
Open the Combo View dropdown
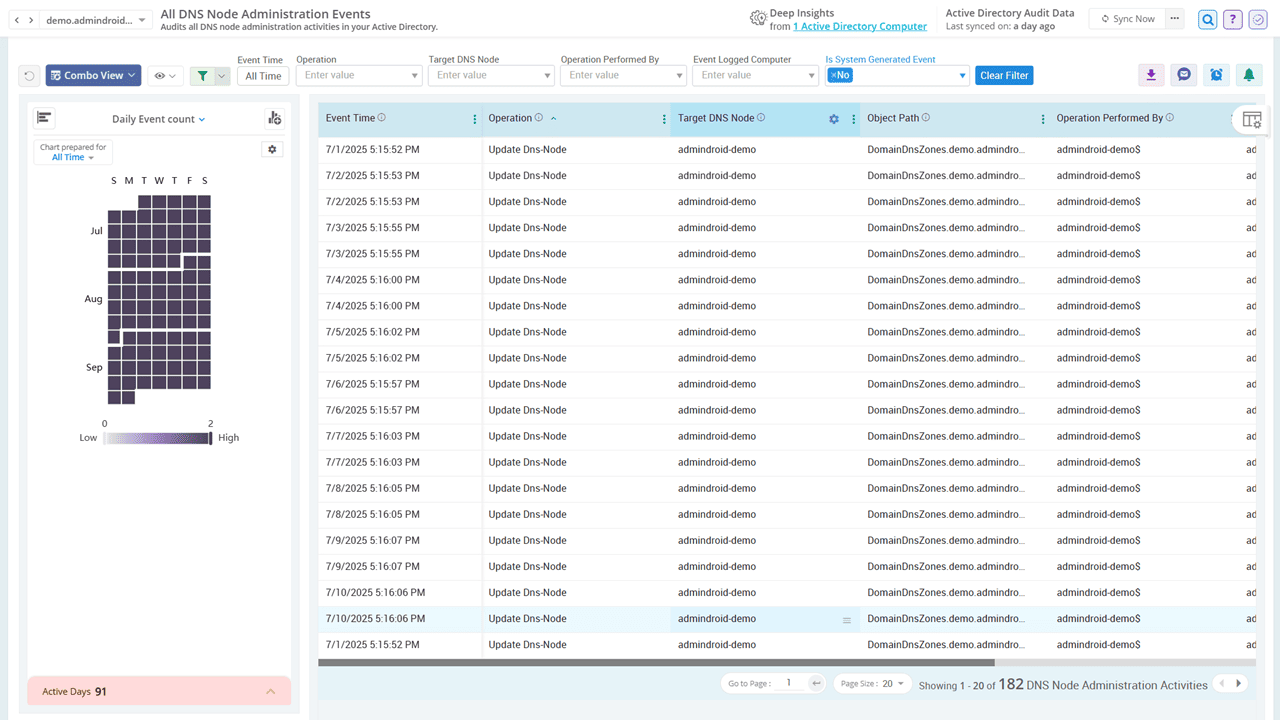[93, 74]
